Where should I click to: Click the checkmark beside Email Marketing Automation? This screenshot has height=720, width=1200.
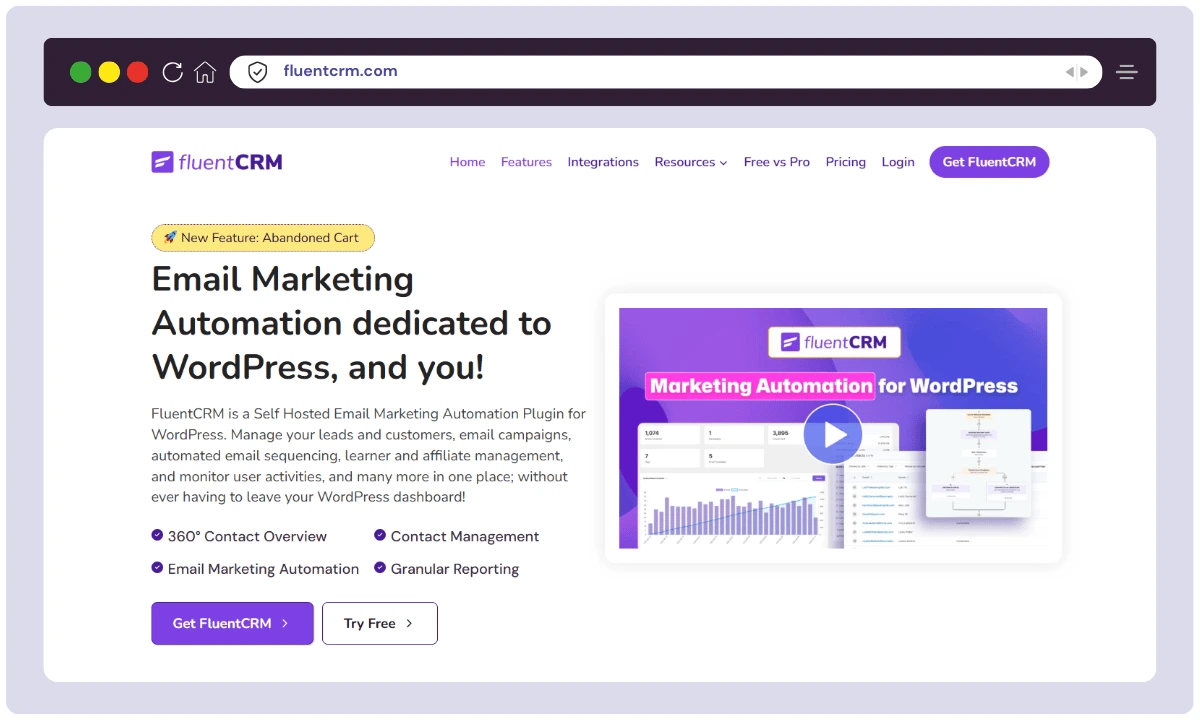tap(157, 568)
